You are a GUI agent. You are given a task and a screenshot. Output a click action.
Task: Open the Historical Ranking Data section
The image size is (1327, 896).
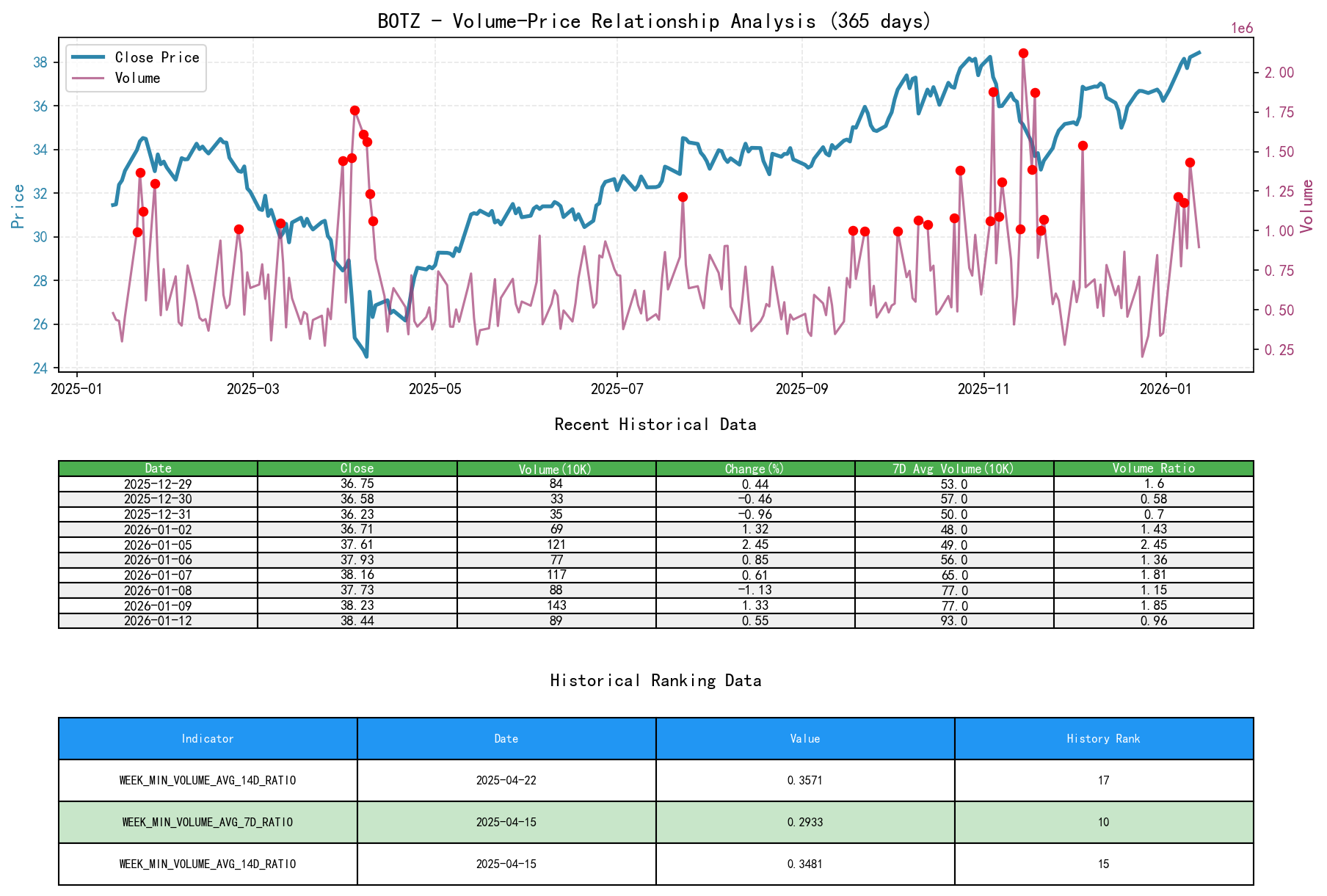[655, 680]
